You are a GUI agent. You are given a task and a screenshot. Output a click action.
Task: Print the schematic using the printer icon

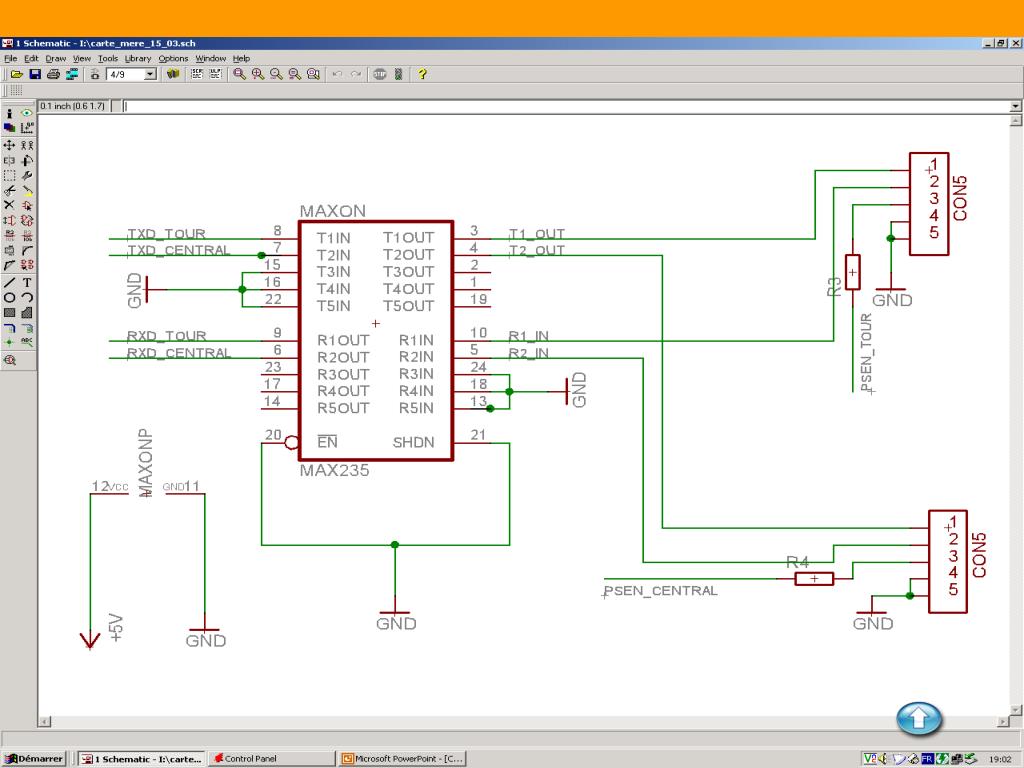pos(54,74)
